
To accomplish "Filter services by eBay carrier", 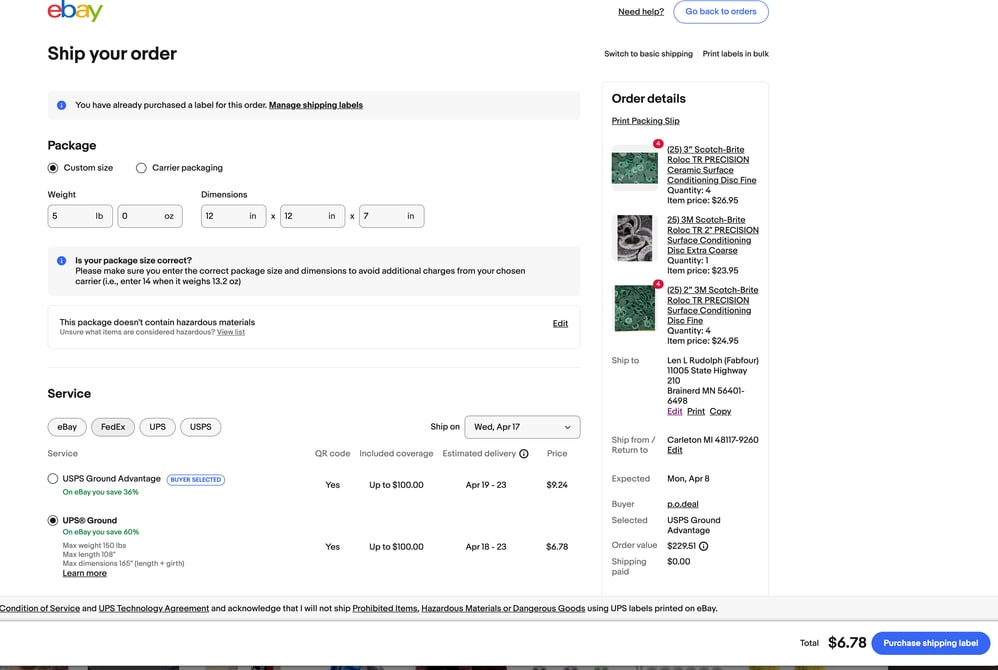I will 67,427.
